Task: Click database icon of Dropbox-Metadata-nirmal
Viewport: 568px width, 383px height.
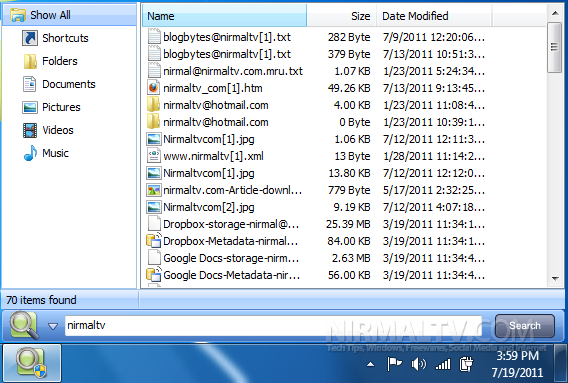Action: point(154,241)
